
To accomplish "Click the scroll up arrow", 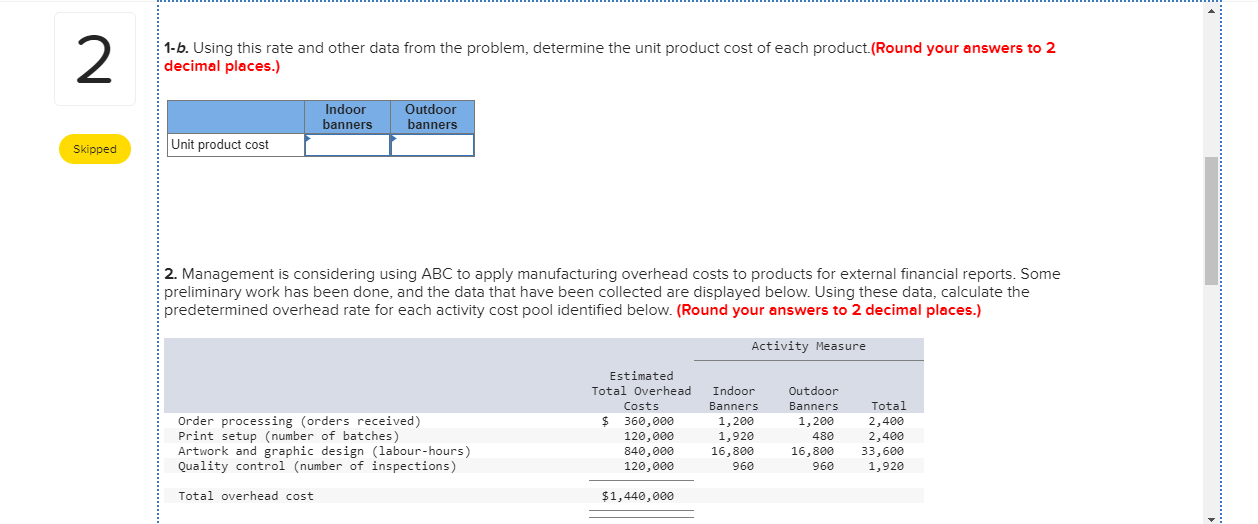I will 1213,11.
